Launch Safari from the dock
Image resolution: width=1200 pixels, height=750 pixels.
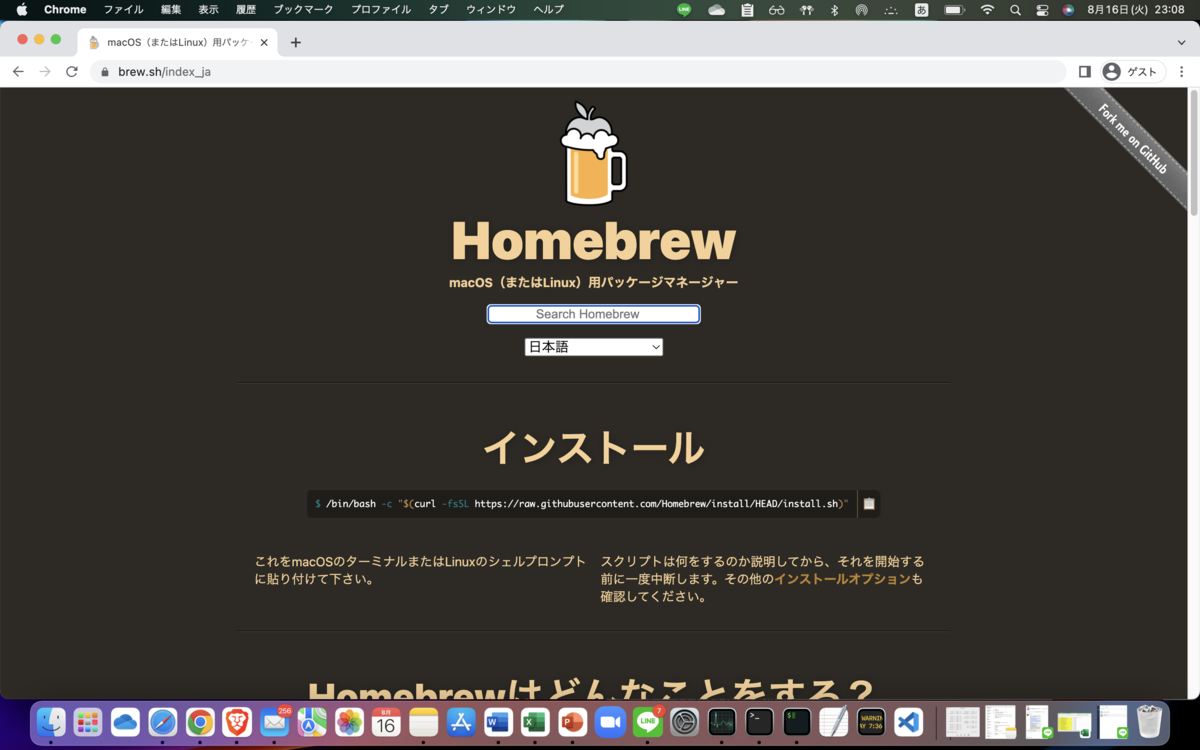(163, 721)
